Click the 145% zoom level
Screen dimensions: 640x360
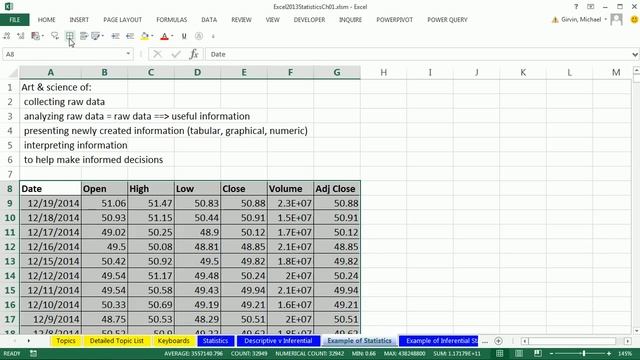(x=625, y=353)
